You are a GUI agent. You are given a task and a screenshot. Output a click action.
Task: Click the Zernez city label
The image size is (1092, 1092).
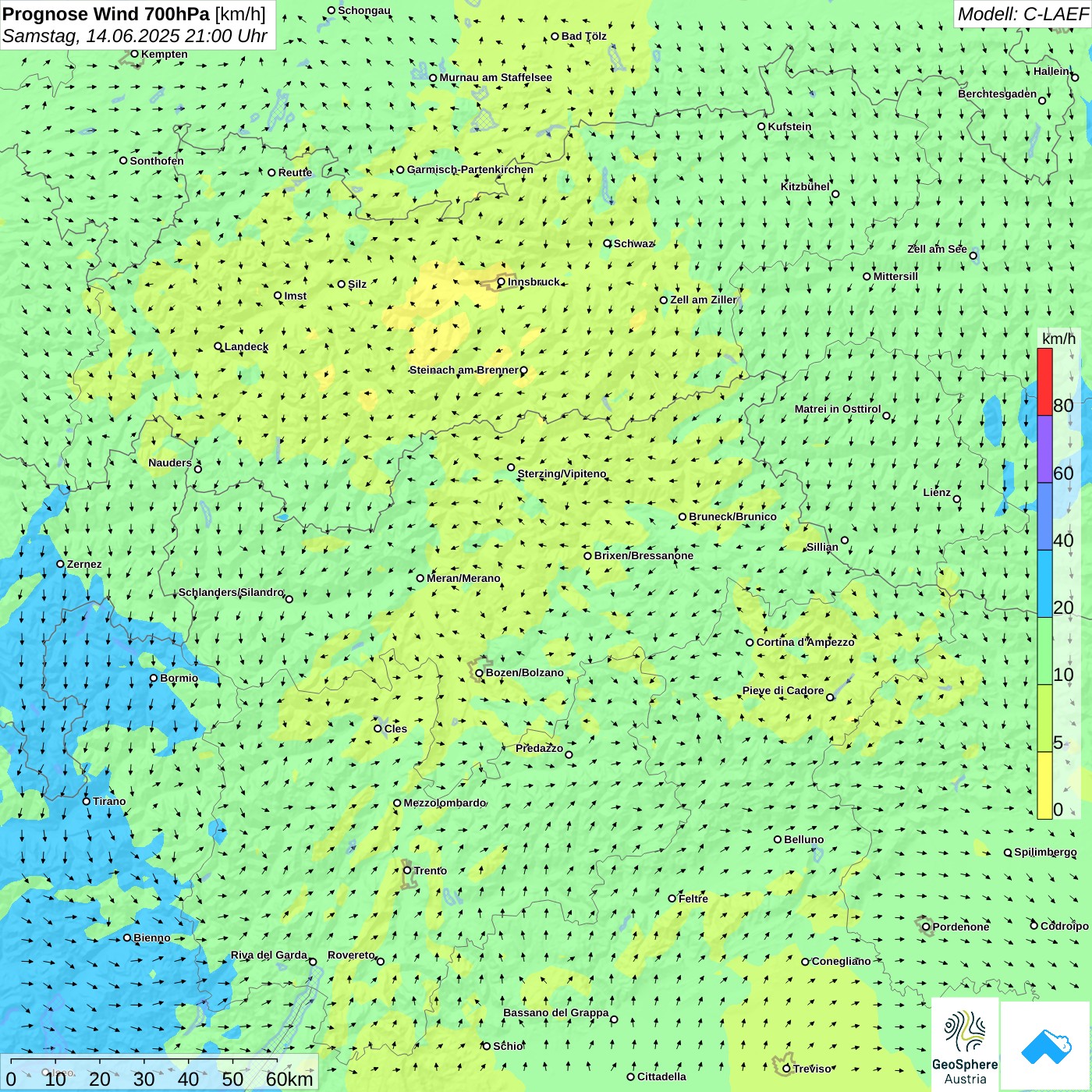[83, 564]
